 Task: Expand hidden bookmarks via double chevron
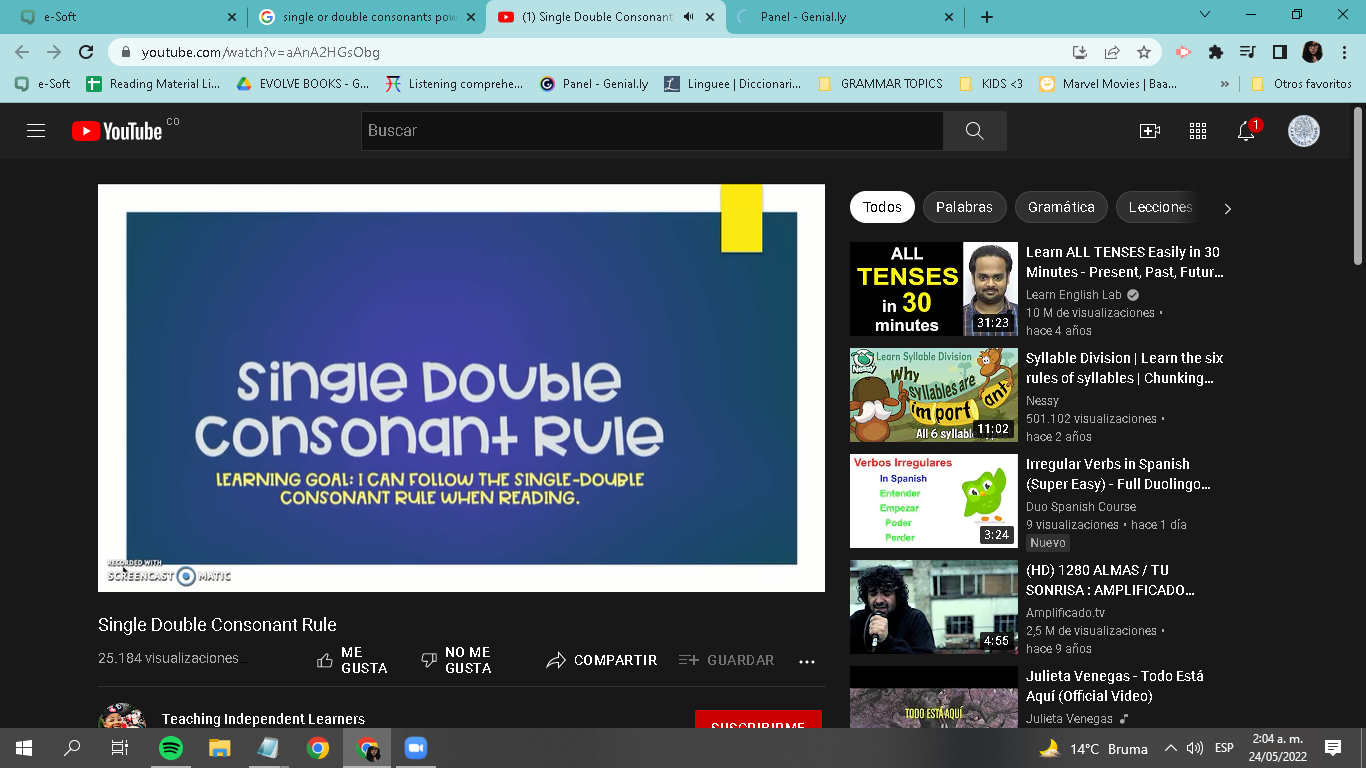(1224, 84)
